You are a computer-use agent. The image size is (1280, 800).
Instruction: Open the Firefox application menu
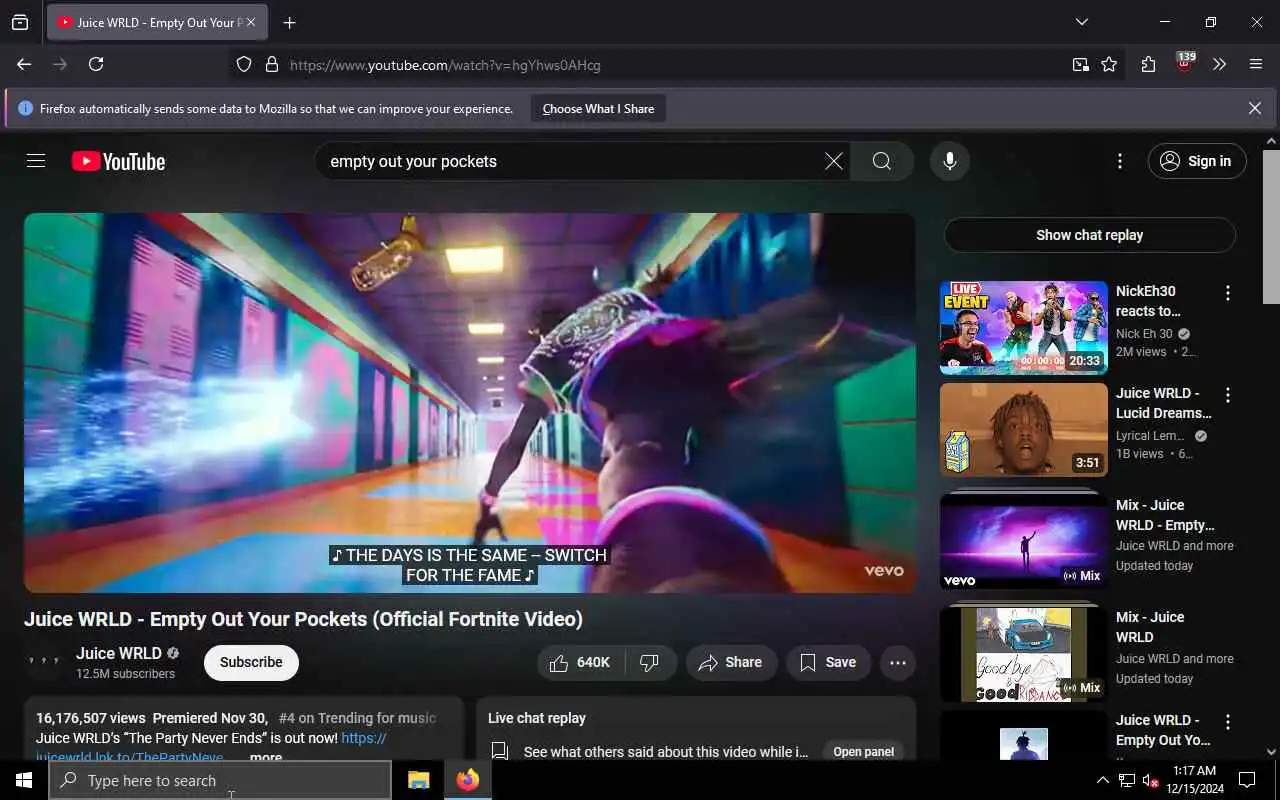1256,64
